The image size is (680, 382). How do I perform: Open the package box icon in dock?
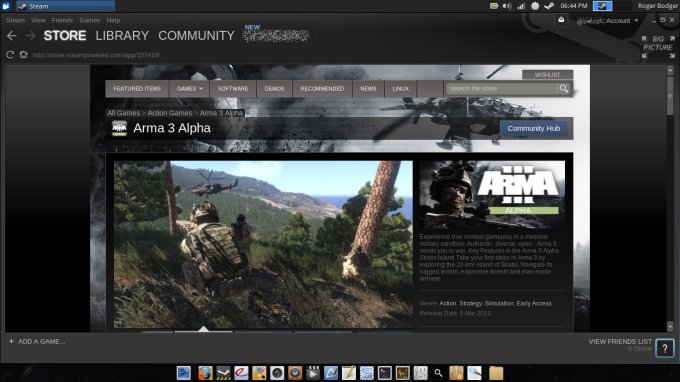pyautogui.click(x=456, y=373)
